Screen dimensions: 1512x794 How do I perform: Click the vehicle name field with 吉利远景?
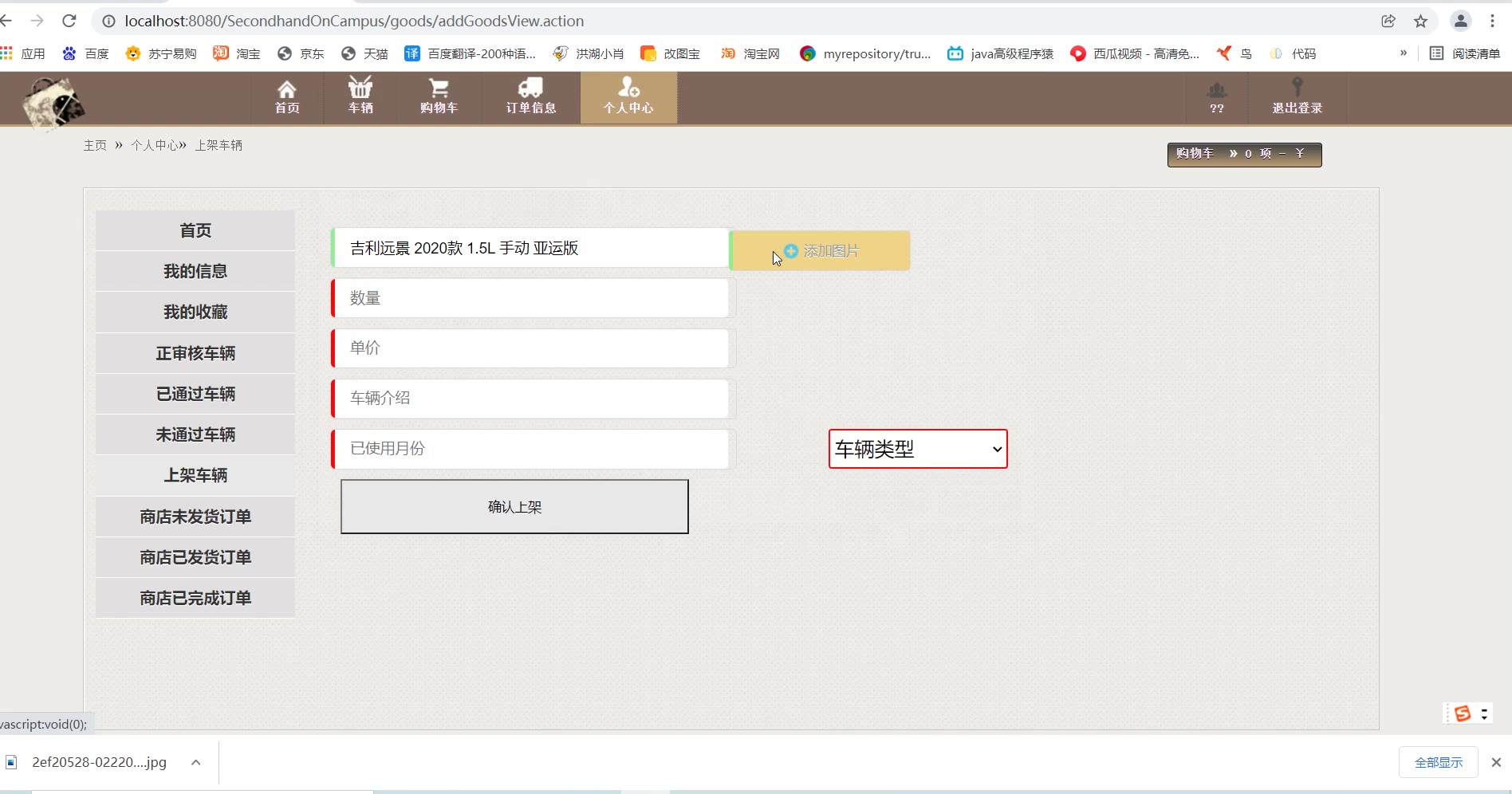click(x=530, y=248)
